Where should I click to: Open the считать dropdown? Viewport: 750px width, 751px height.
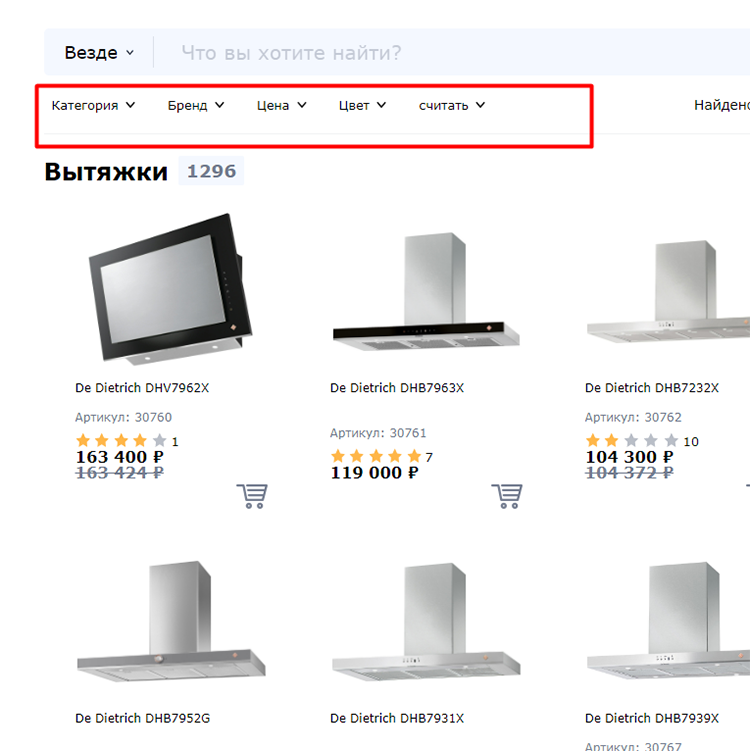pos(452,105)
